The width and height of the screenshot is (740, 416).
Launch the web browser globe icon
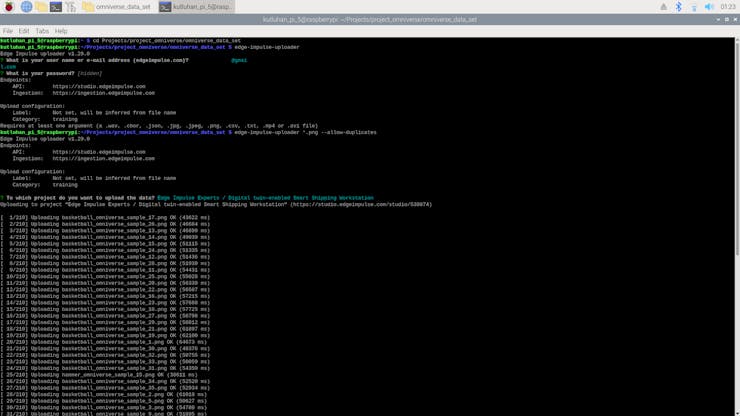pyautogui.click(x=26, y=7)
